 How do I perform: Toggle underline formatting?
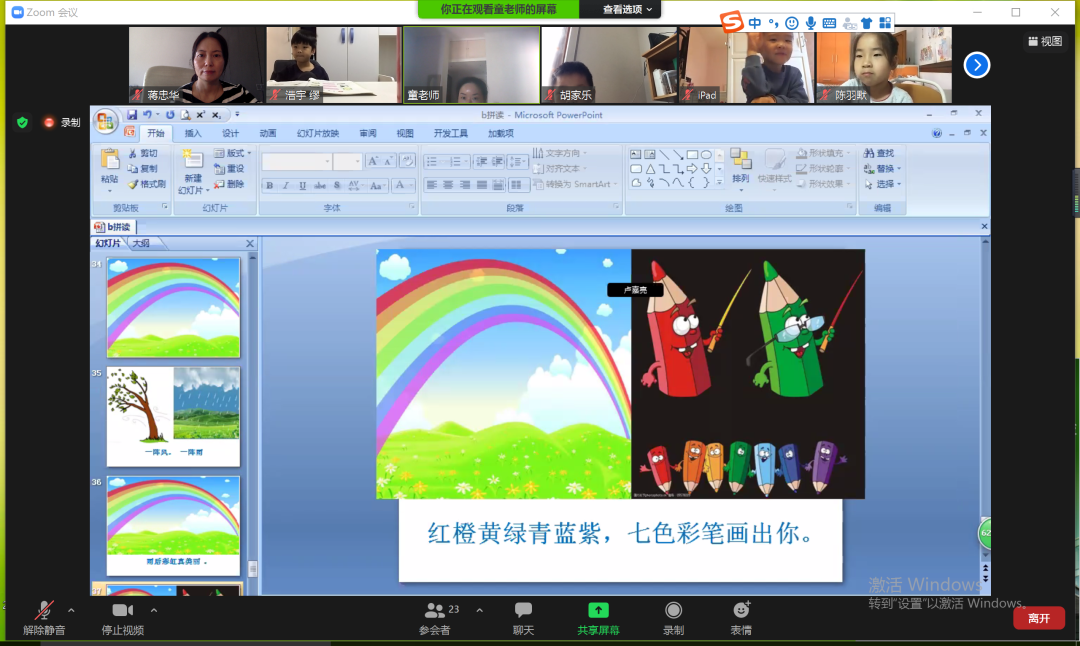(302, 185)
